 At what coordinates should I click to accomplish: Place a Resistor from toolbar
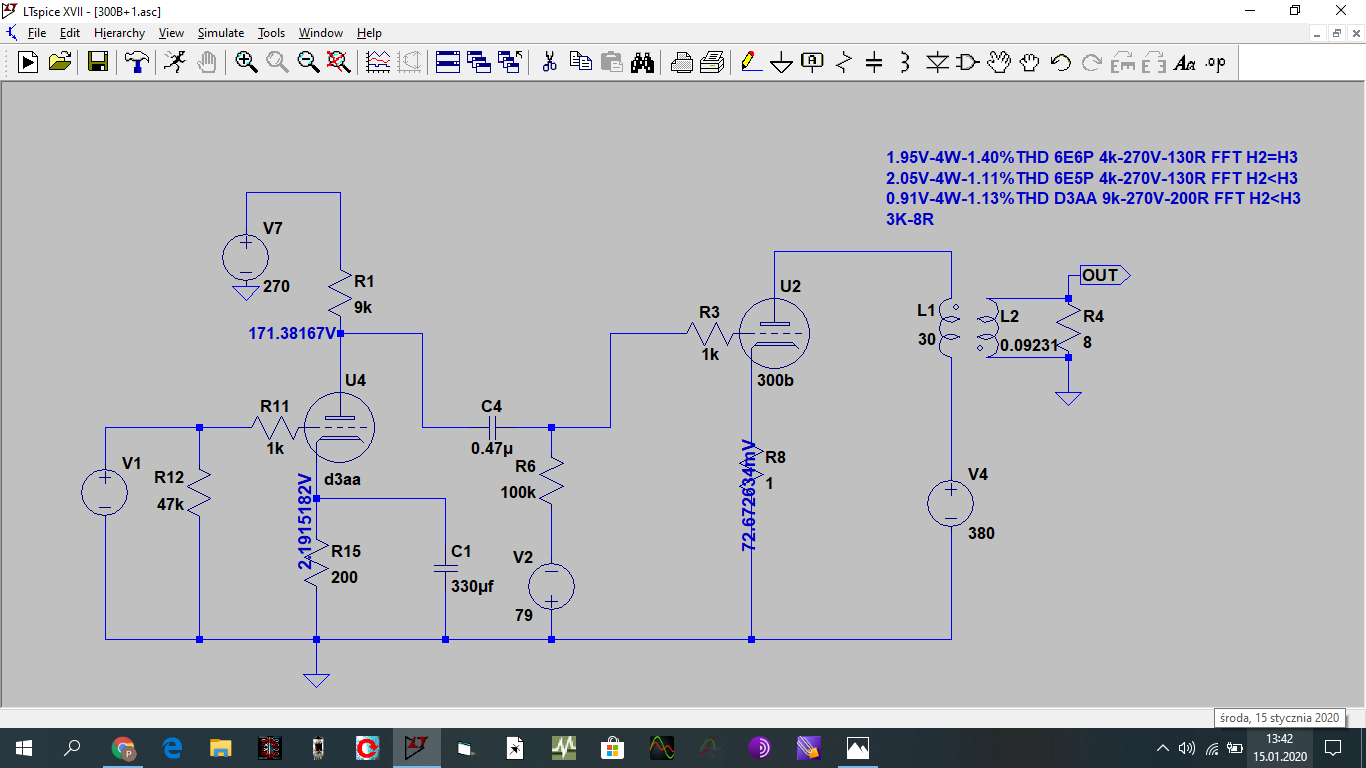[843, 62]
